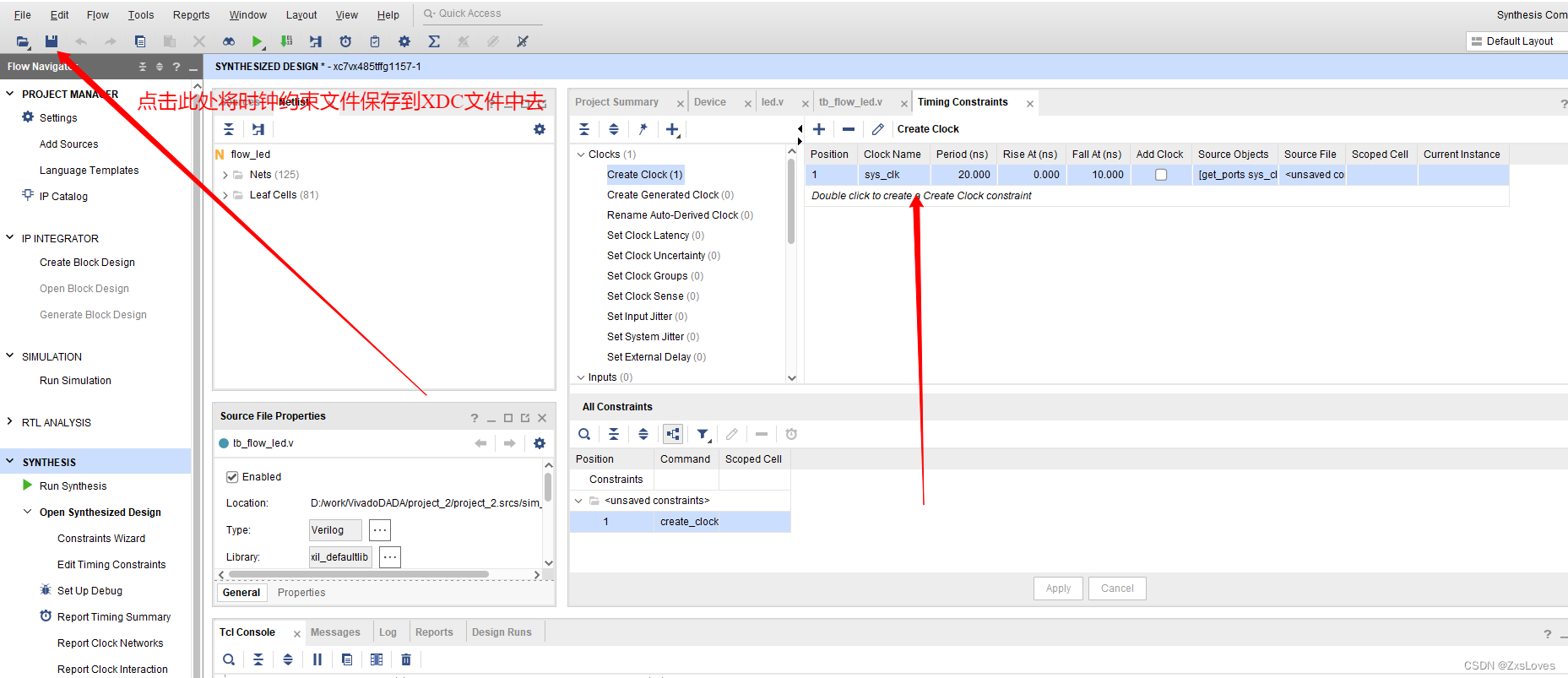
Task: Click the clipboard checklist toolbar icon
Action: tap(375, 41)
